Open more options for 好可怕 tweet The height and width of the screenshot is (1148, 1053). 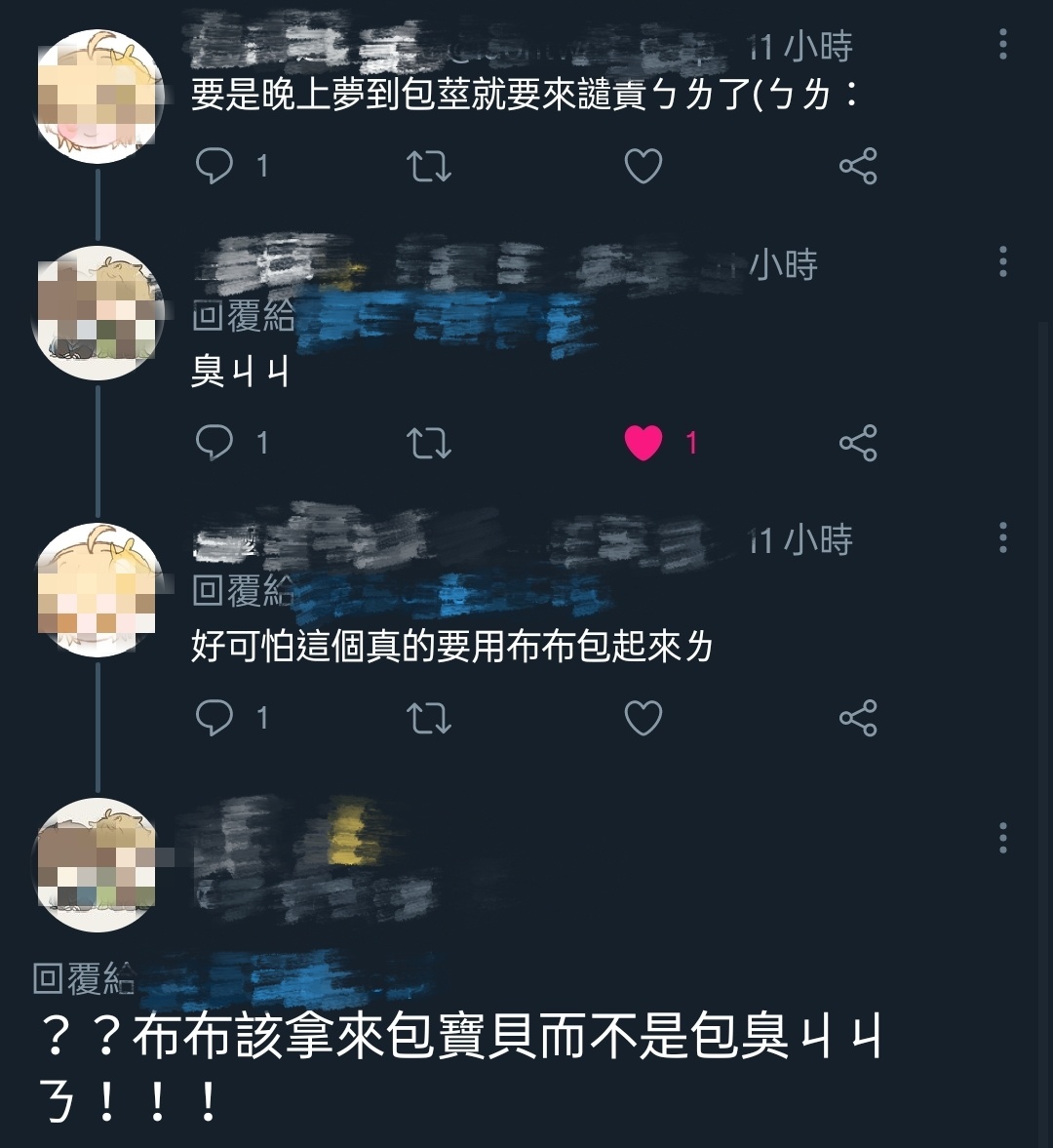[1003, 537]
